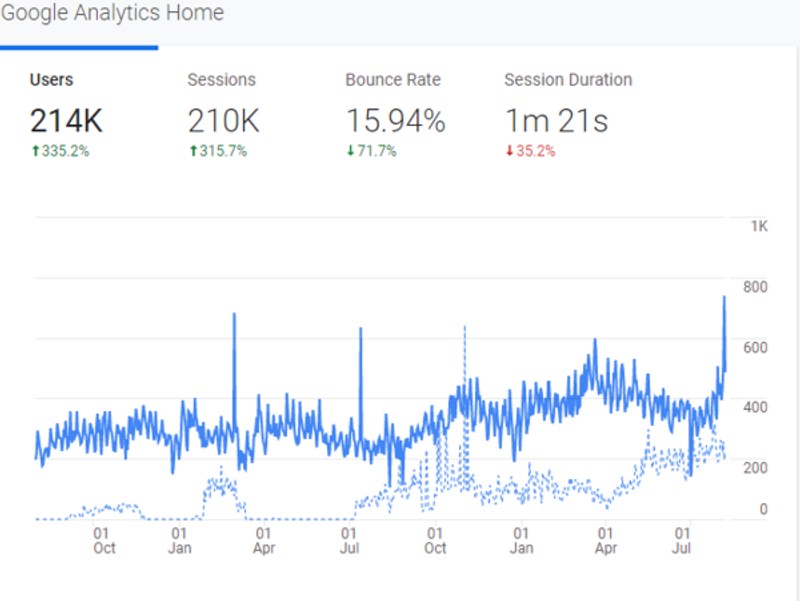Click the red down arrow beside 35.2%
The height and width of the screenshot is (601, 800).
click(x=508, y=152)
